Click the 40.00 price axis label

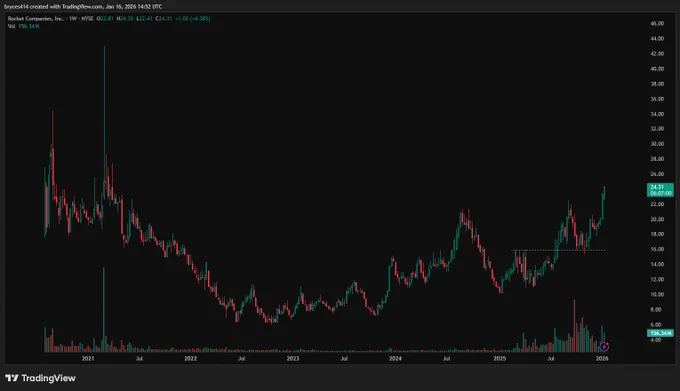tap(657, 69)
